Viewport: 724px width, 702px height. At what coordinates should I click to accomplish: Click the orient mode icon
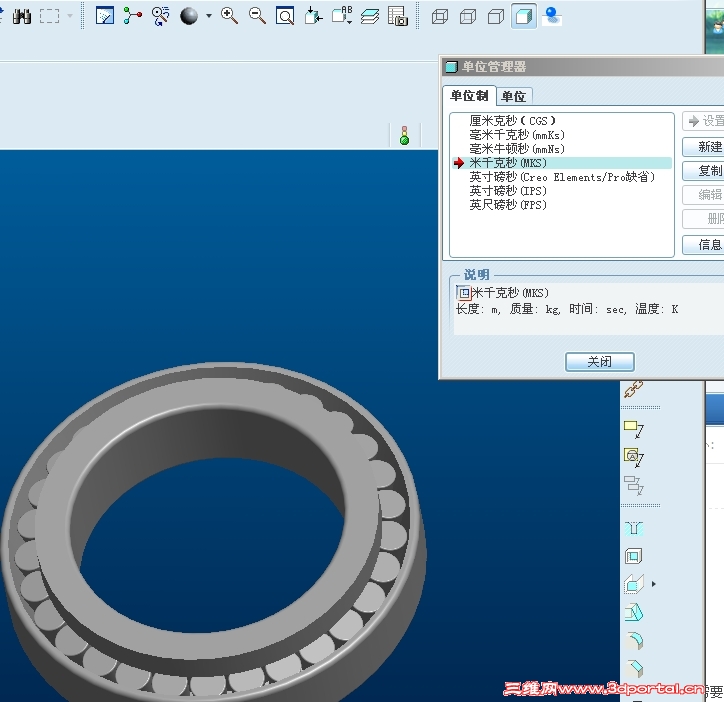pos(160,16)
